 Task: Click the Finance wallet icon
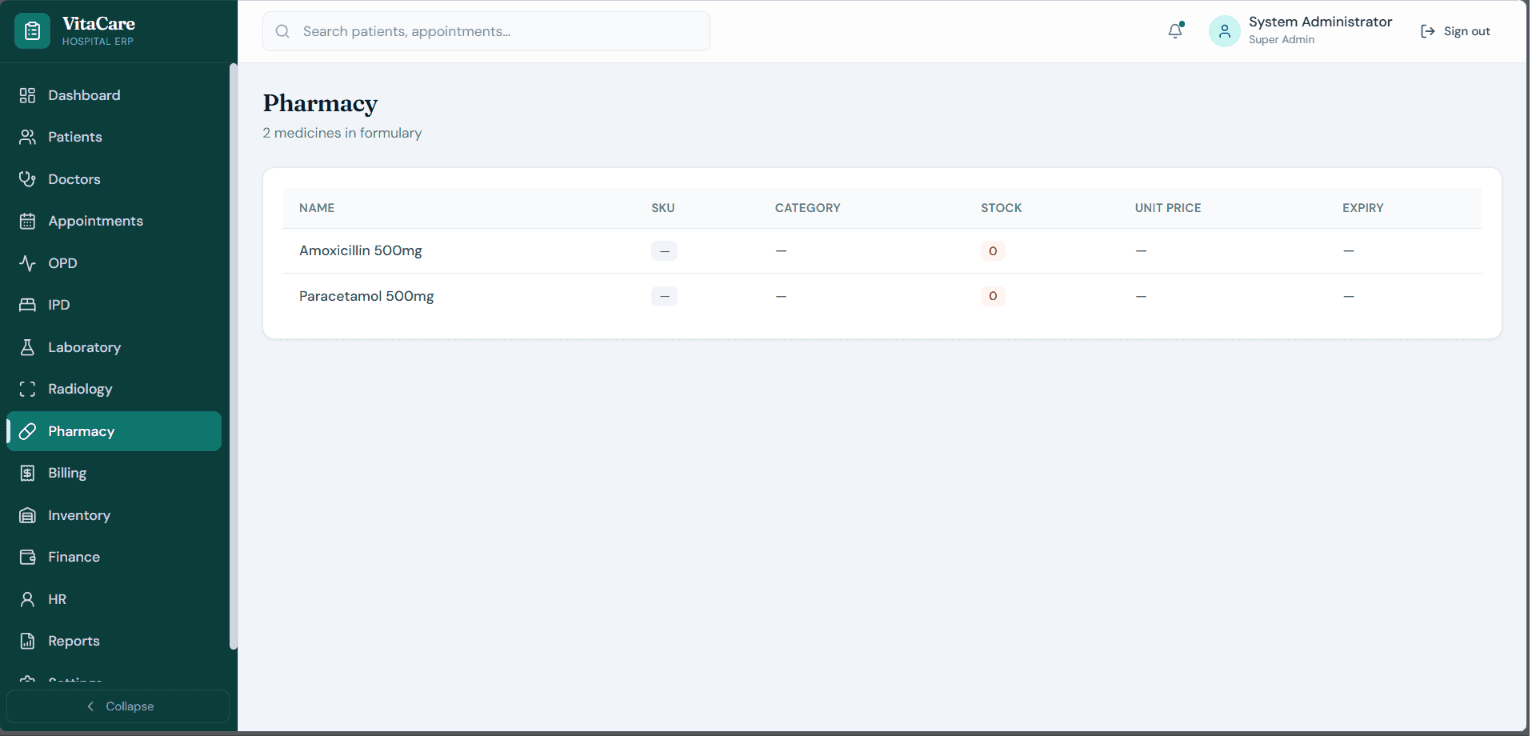pos(28,557)
